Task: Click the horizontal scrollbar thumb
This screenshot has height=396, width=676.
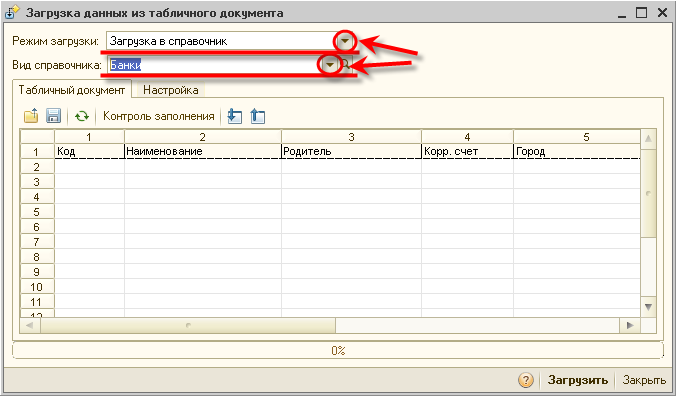Action: point(188,325)
